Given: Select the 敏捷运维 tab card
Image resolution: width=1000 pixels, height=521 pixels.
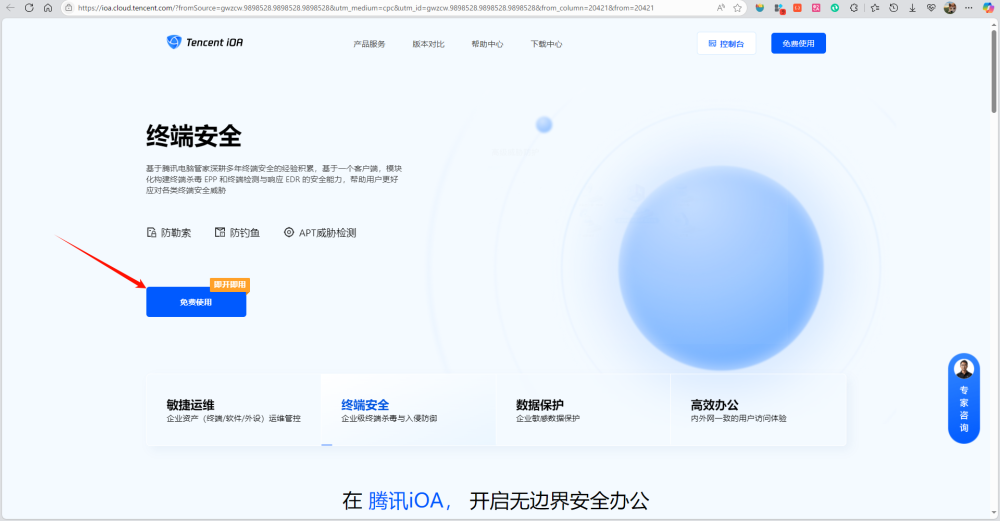Looking at the screenshot, I should point(233,410).
